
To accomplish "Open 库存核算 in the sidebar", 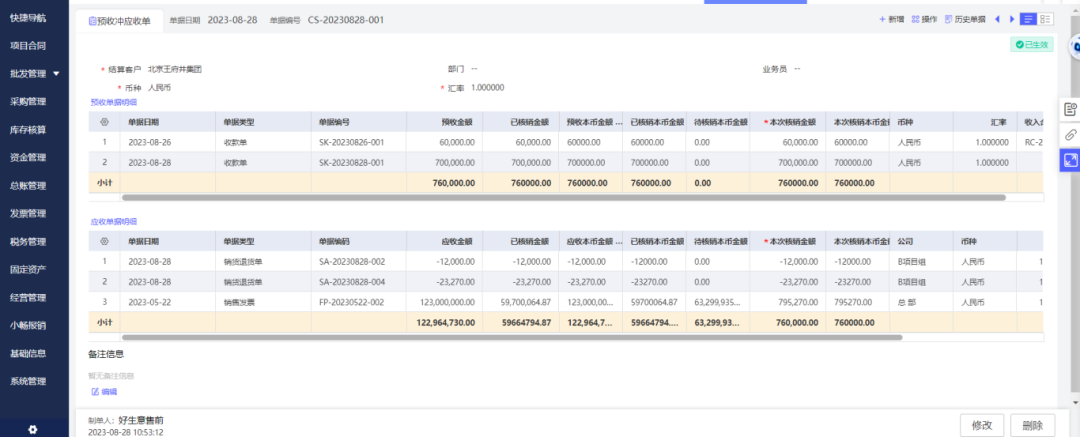I will coord(28,130).
